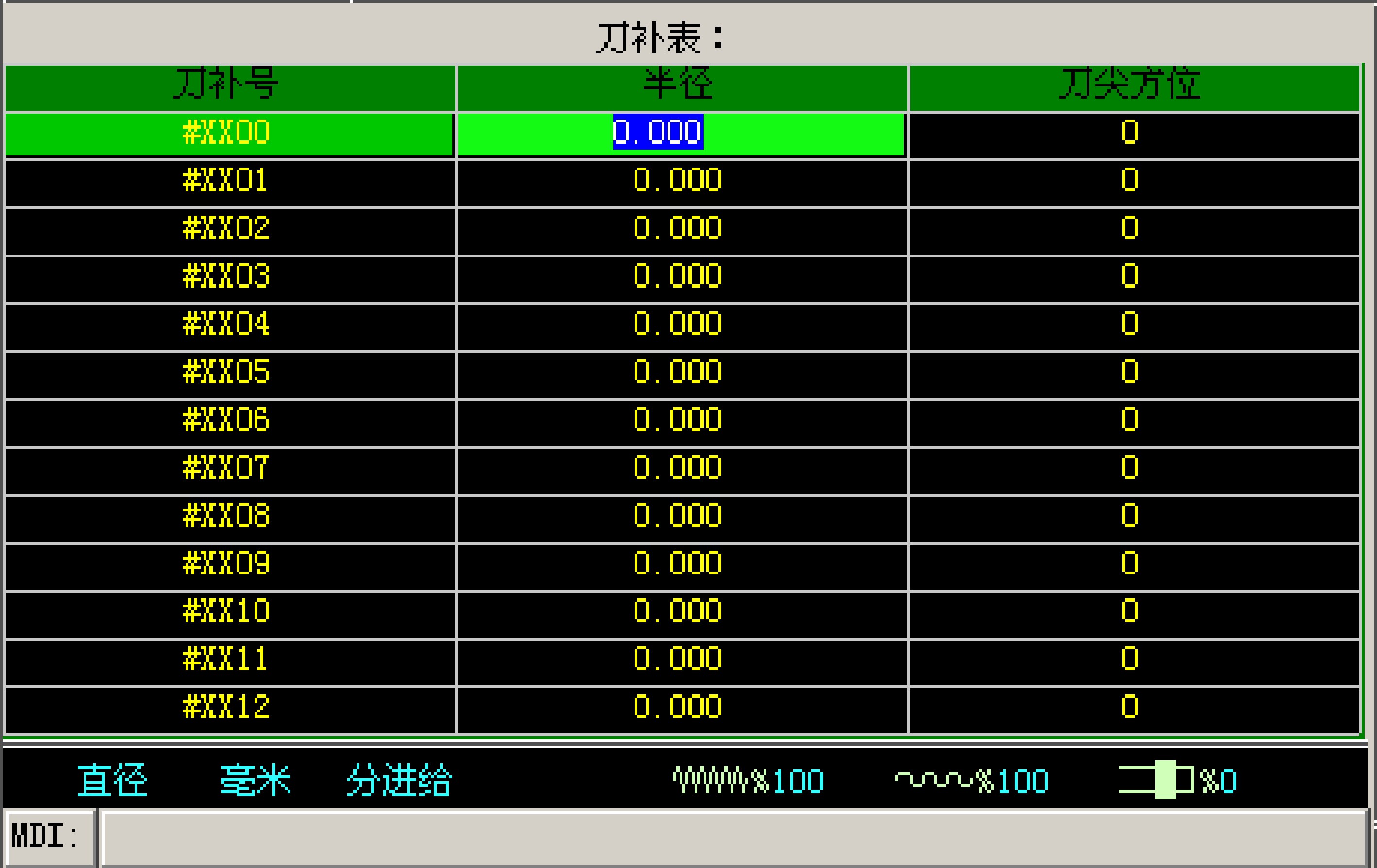This screenshot has width=1377, height=868.
Task: Click tool tip direction in row #XX09
Action: (x=1134, y=567)
